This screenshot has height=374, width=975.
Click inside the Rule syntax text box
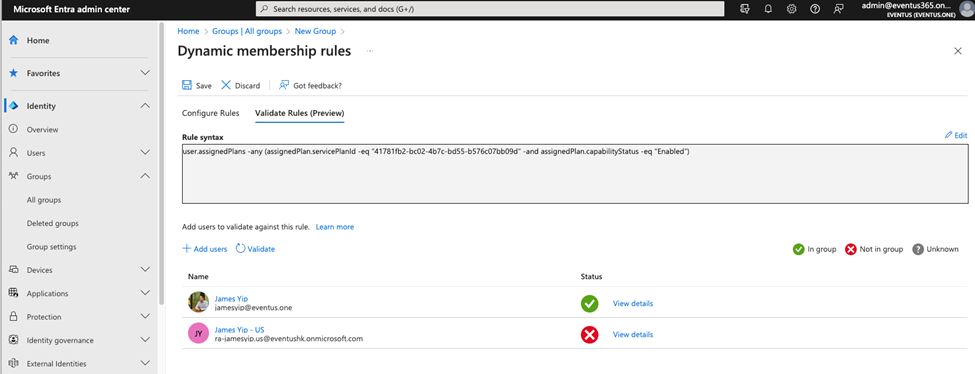pyautogui.click(x=575, y=174)
